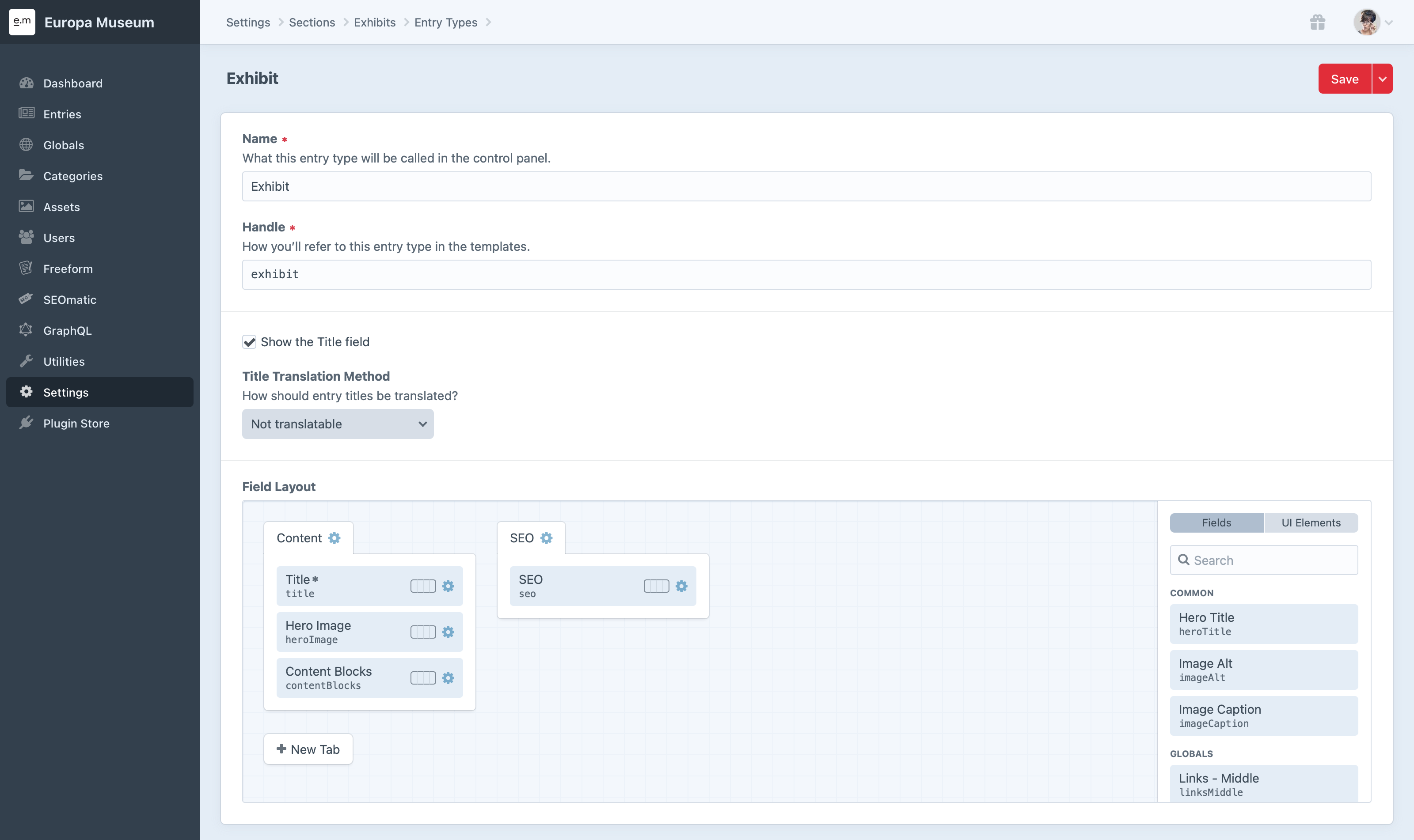Screen dimensions: 1414x840
Task: Toggle width control on Title field
Action: [423, 586]
